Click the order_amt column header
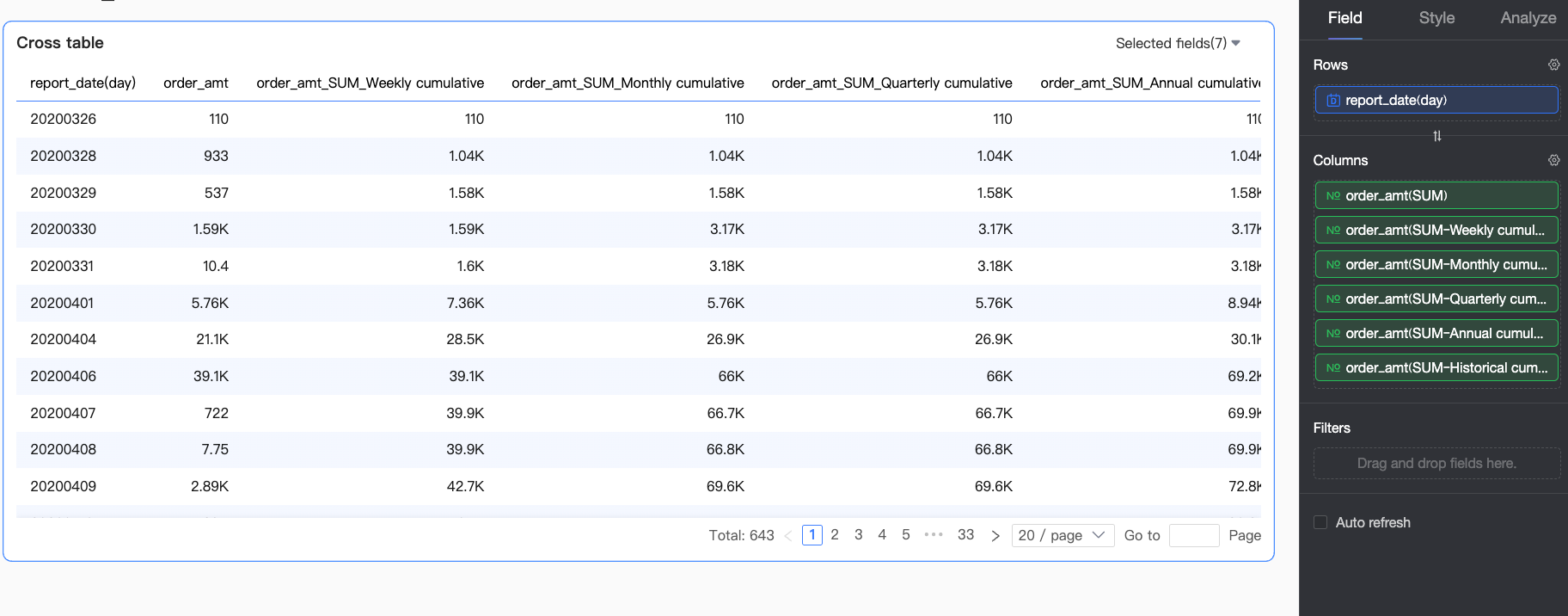This screenshot has height=616, width=1568. pyautogui.click(x=196, y=83)
